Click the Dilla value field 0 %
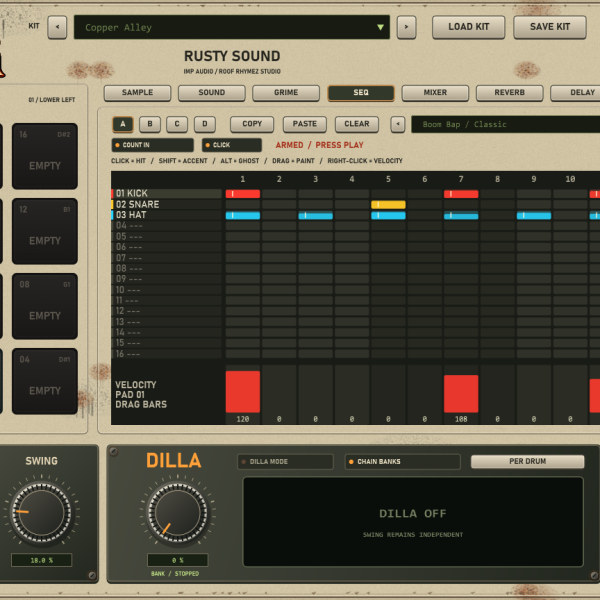The image size is (600, 600). pyautogui.click(x=178, y=560)
